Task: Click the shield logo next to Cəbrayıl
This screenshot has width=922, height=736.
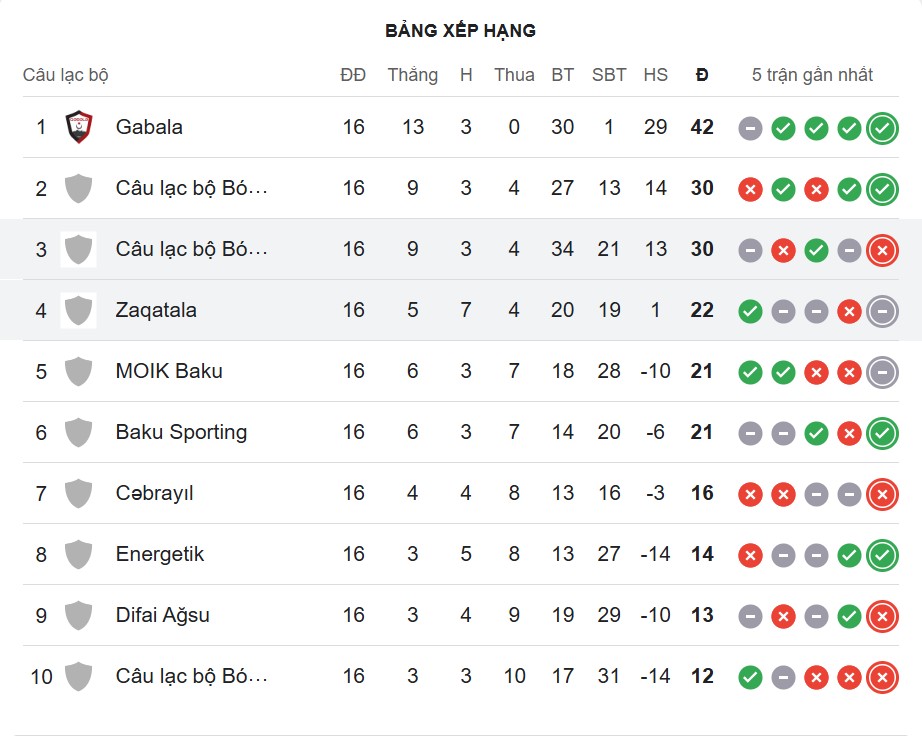Action: [78, 493]
